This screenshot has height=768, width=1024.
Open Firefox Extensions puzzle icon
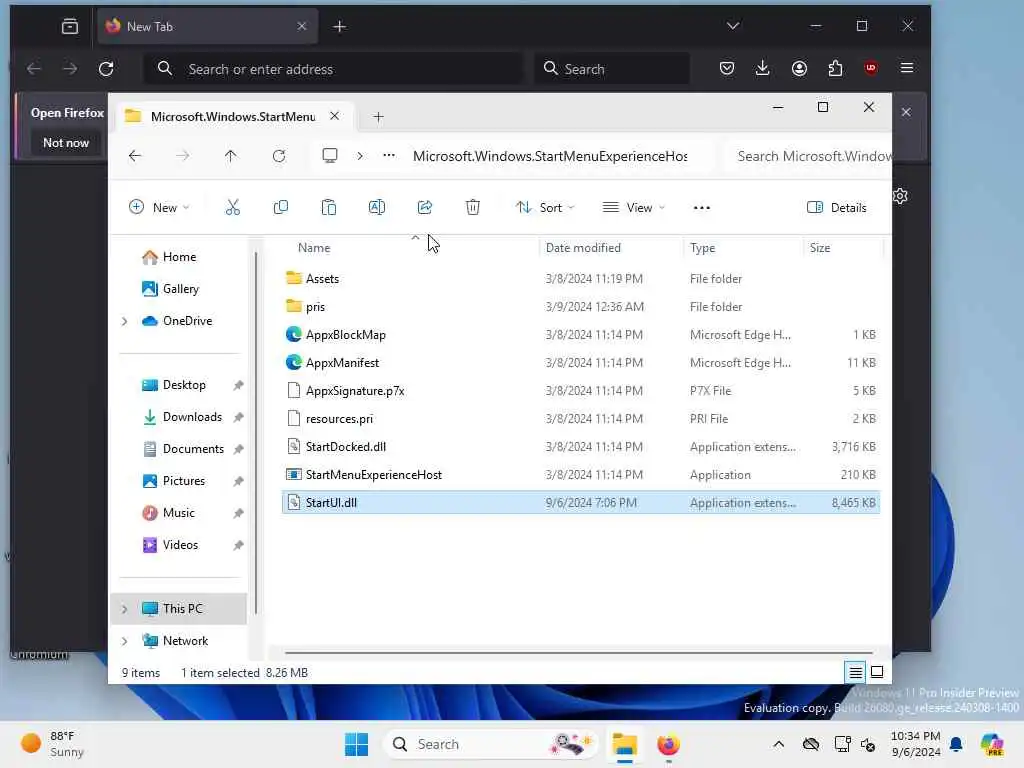(835, 68)
